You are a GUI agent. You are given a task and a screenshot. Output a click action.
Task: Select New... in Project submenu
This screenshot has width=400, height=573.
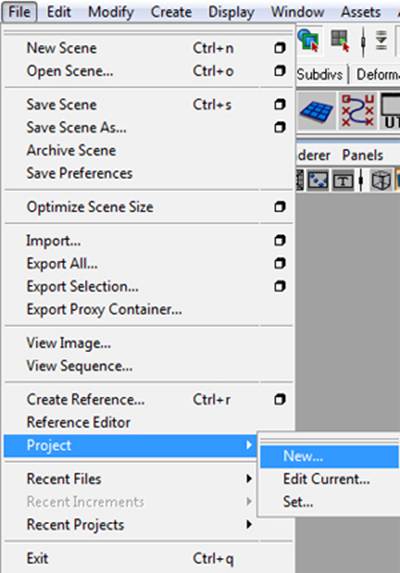pyautogui.click(x=329, y=456)
